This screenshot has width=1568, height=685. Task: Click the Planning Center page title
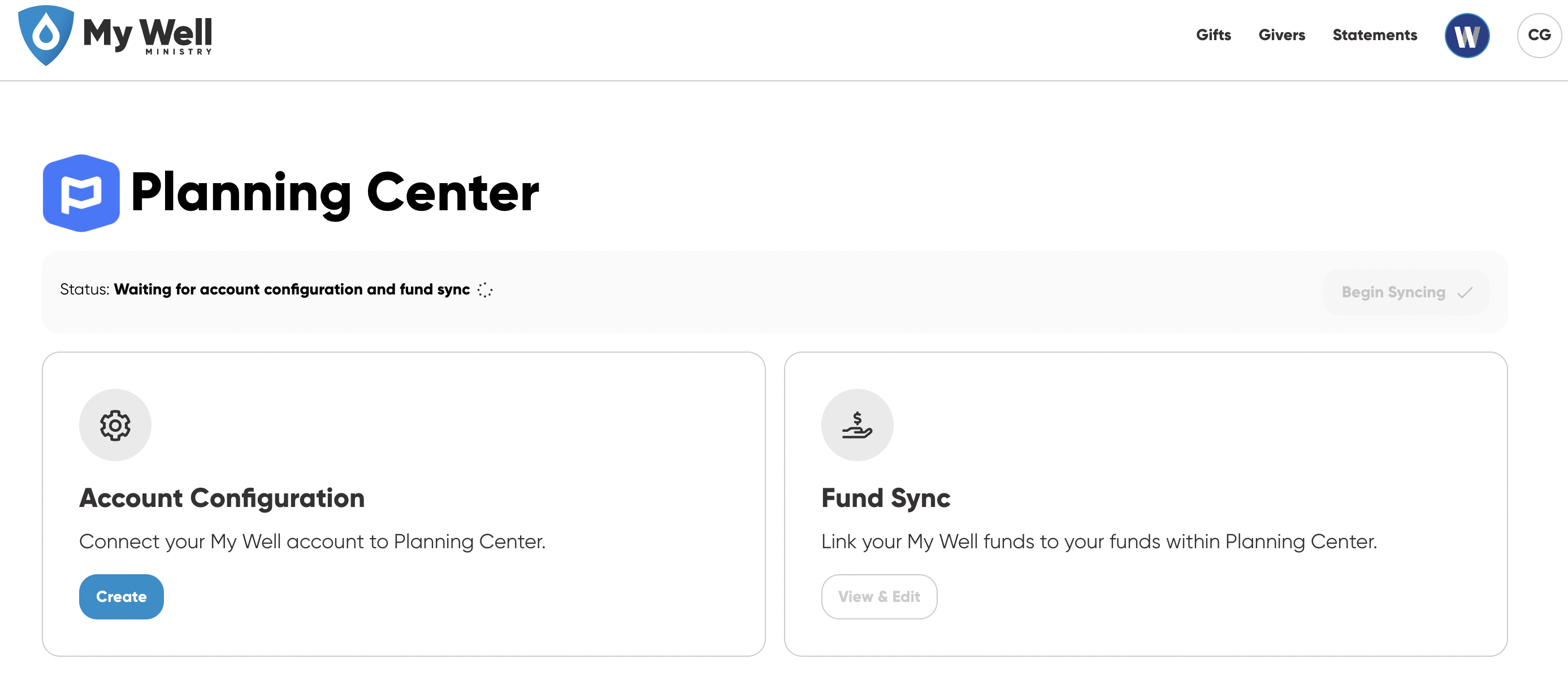(x=335, y=193)
